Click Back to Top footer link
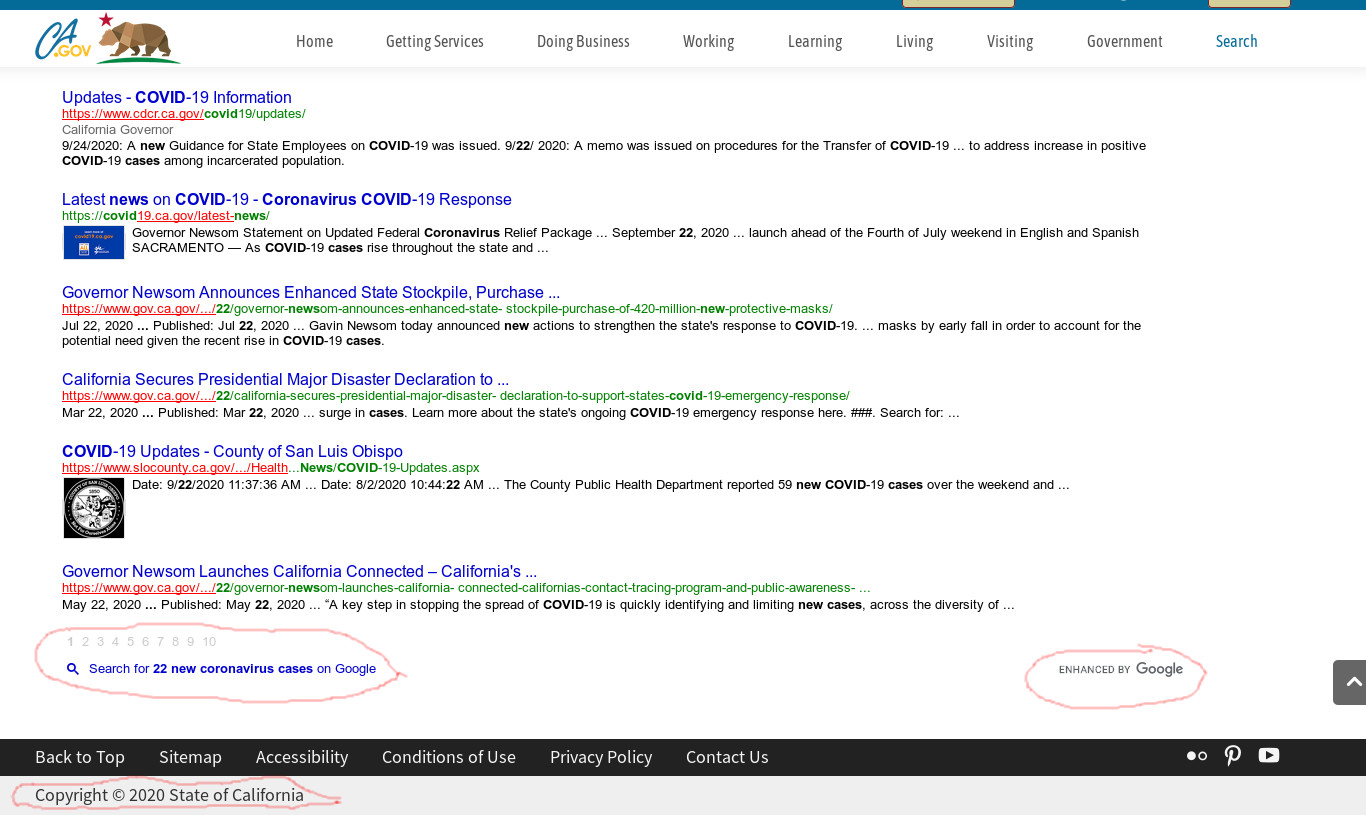Screen dimensions: 1366x815 click(x=80, y=757)
